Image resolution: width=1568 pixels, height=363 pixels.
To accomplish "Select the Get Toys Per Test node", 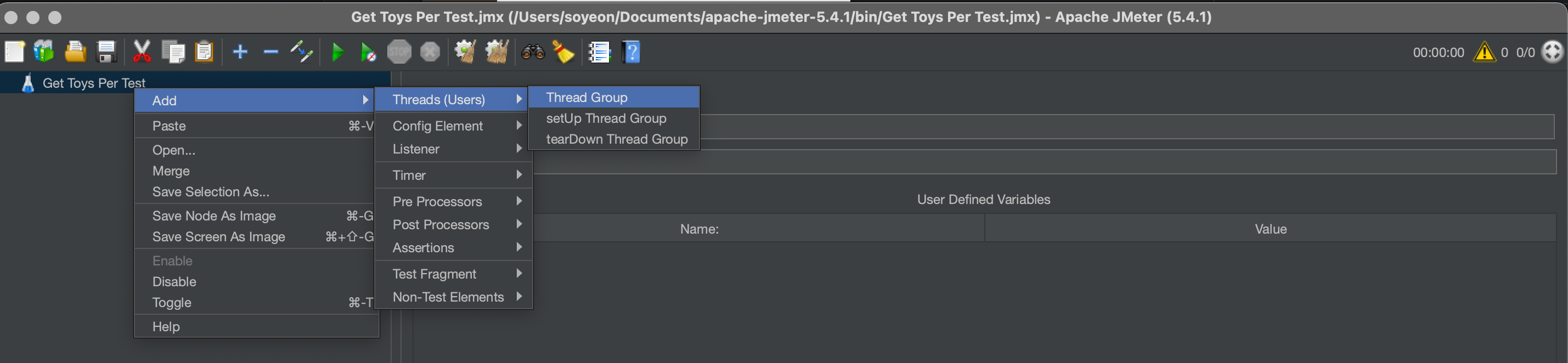I will (x=94, y=83).
